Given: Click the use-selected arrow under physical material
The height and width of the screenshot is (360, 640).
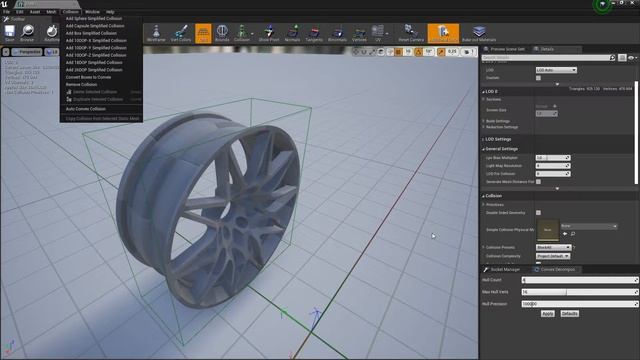Looking at the screenshot, I should 565,234.
